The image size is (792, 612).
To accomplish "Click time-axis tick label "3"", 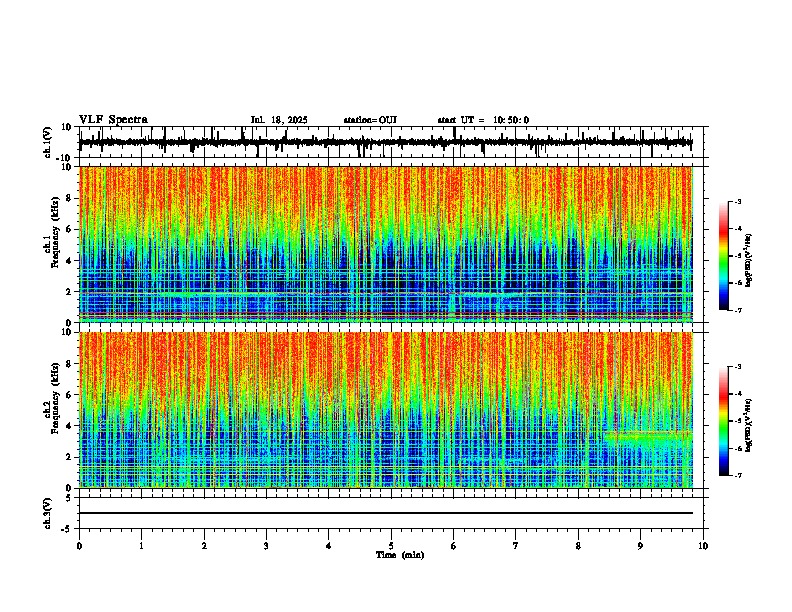I will tap(266, 546).
